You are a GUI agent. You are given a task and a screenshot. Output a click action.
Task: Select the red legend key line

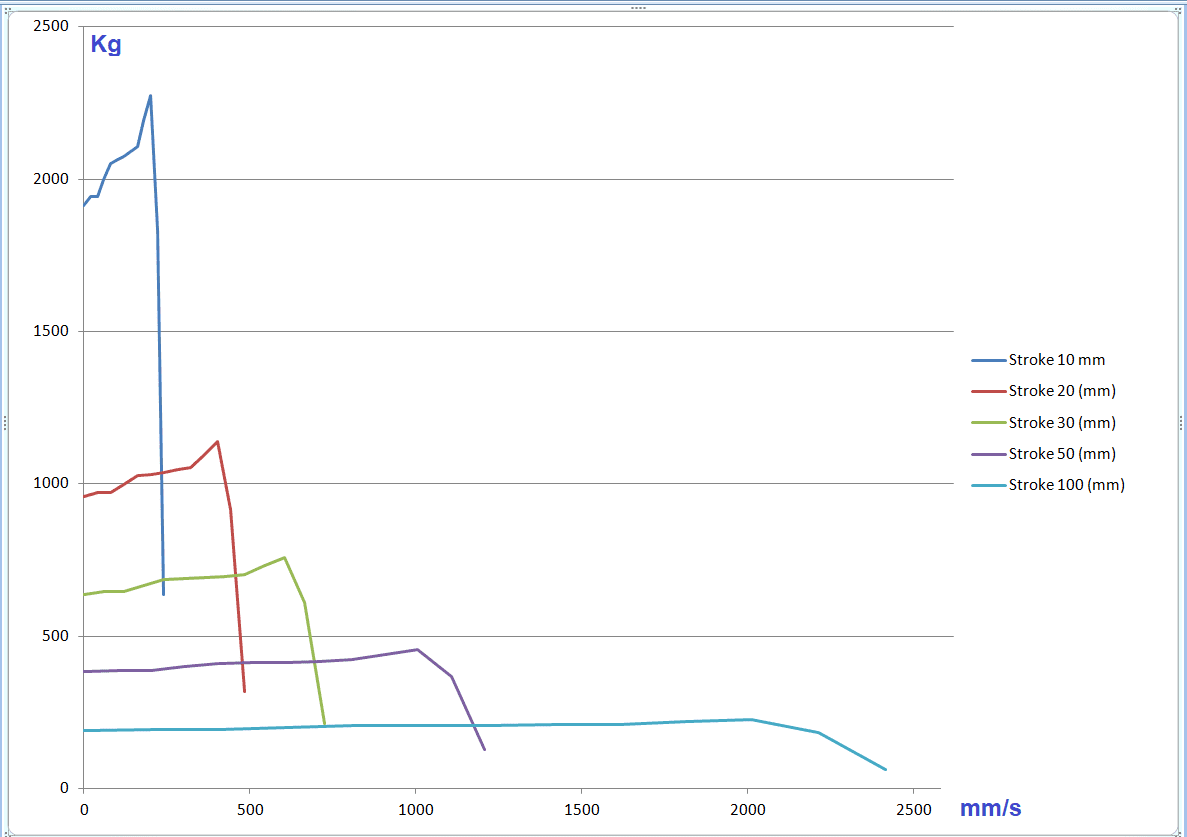click(x=987, y=391)
